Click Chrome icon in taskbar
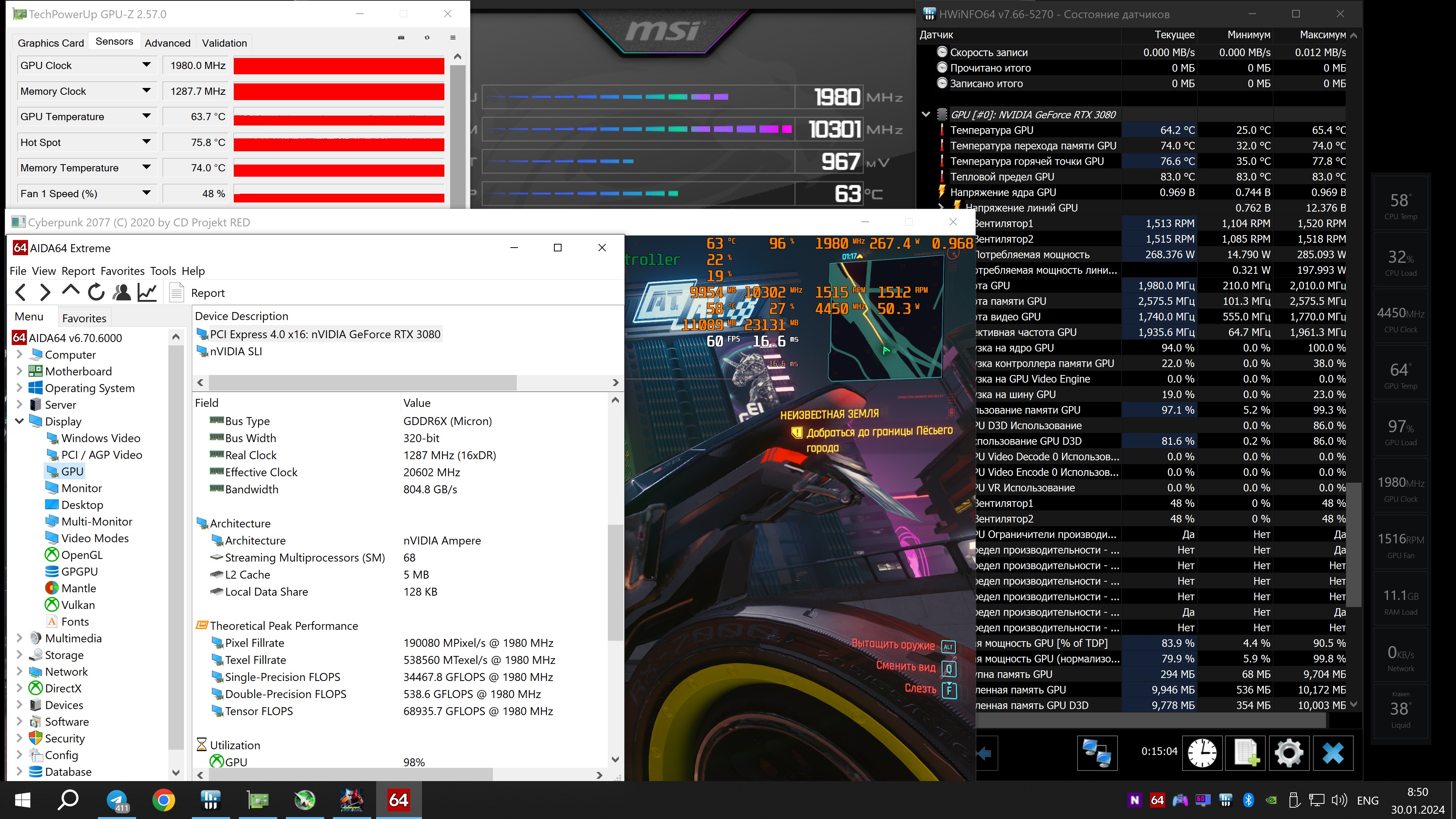The image size is (1456, 819). (163, 800)
